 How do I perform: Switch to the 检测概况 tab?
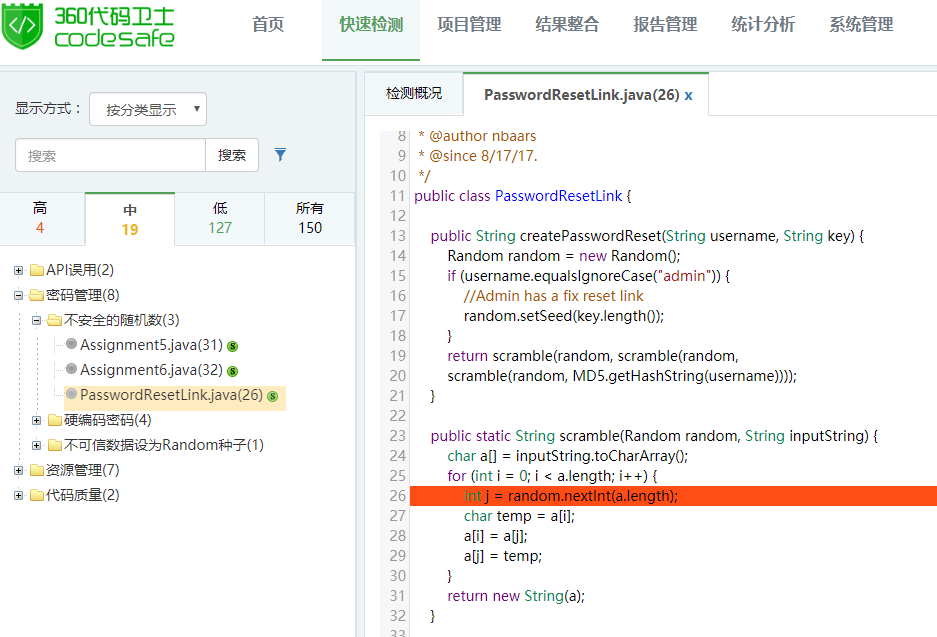[413, 94]
